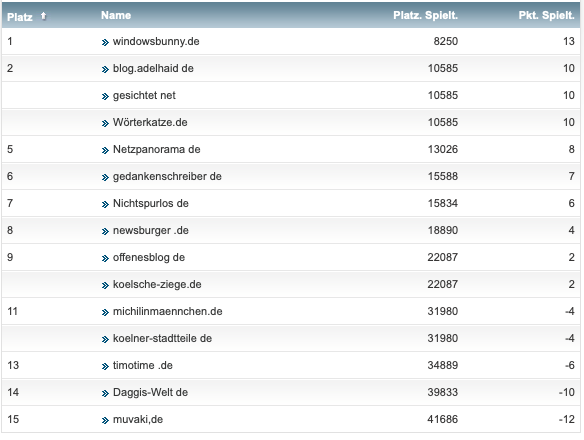The width and height of the screenshot is (584, 440).
Task: Select the value 39833 in Daggis-Welt row
Action: tap(442, 392)
